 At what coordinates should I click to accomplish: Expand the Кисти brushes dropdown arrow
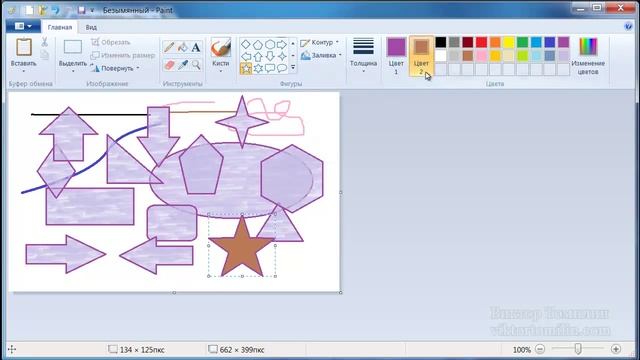pos(221,71)
